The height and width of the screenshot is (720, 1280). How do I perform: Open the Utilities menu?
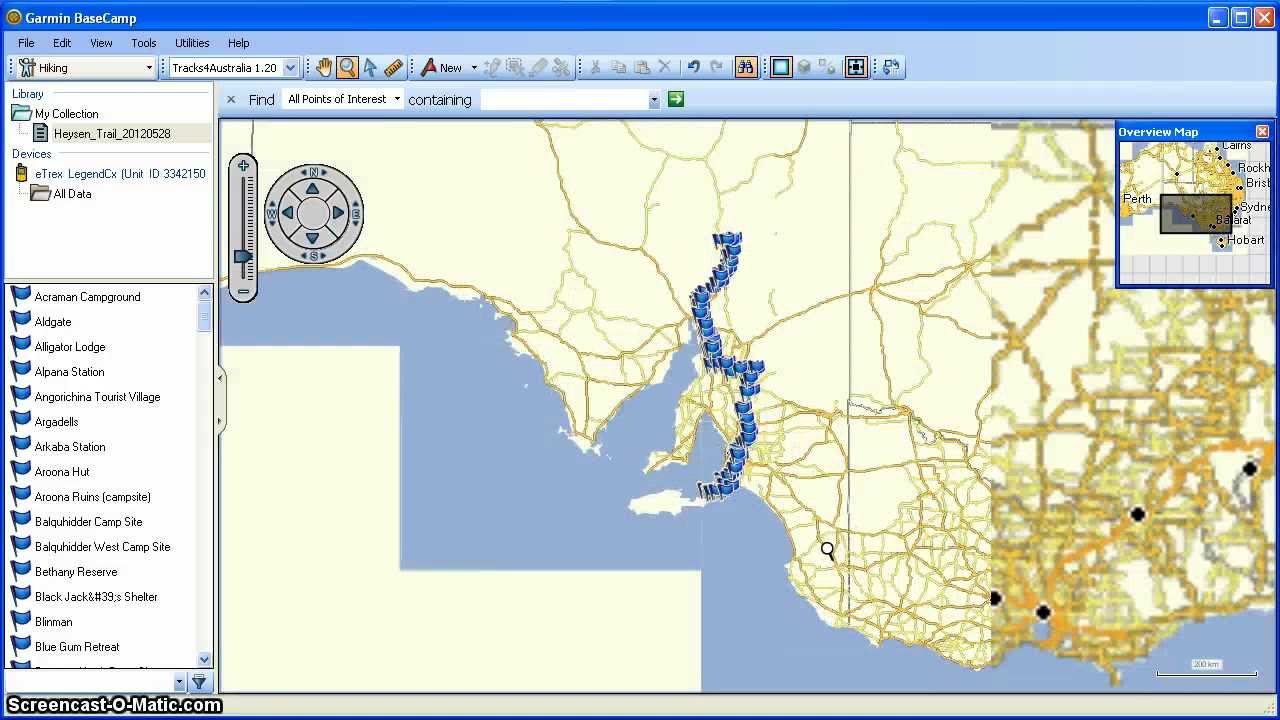point(192,43)
